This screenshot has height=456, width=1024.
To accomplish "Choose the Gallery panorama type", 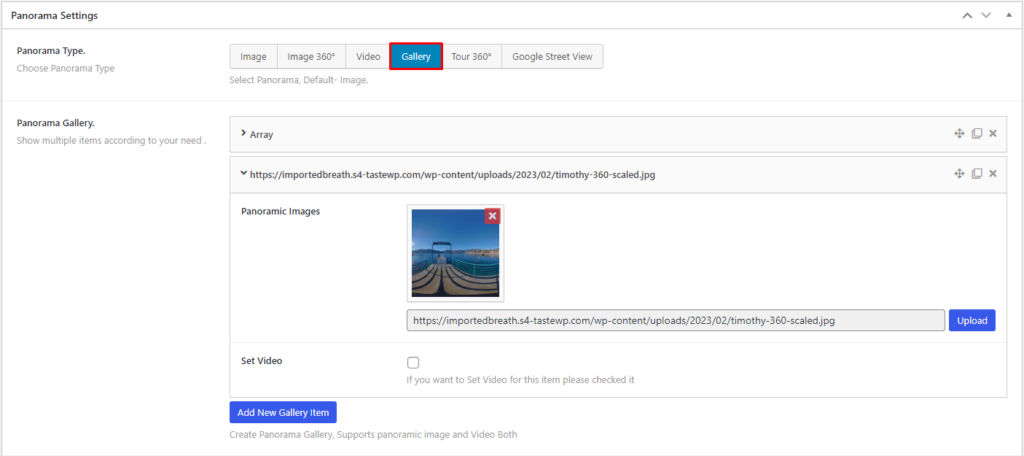I will (x=416, y=56).
